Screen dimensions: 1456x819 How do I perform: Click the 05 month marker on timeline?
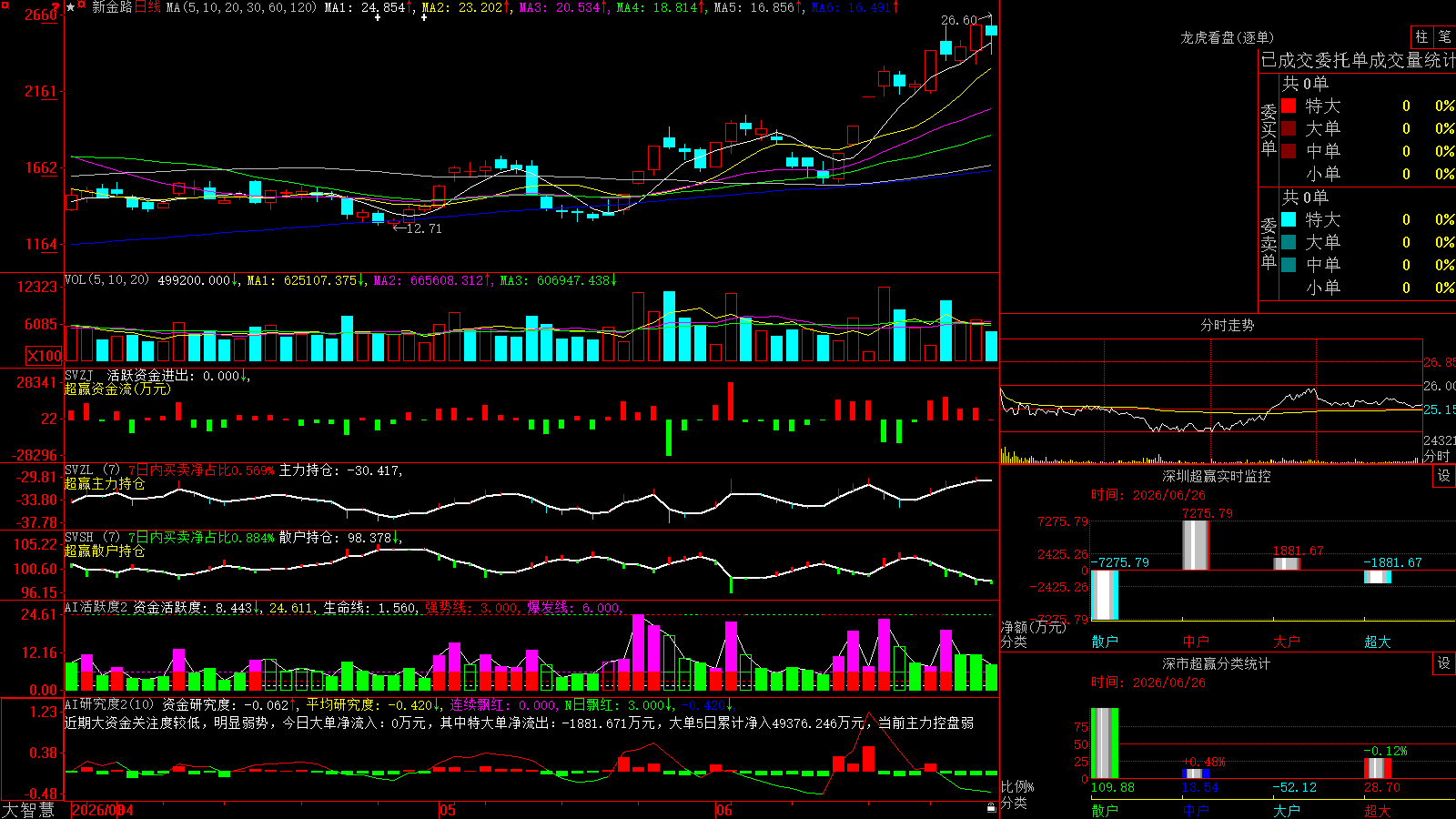click(447, 810)
